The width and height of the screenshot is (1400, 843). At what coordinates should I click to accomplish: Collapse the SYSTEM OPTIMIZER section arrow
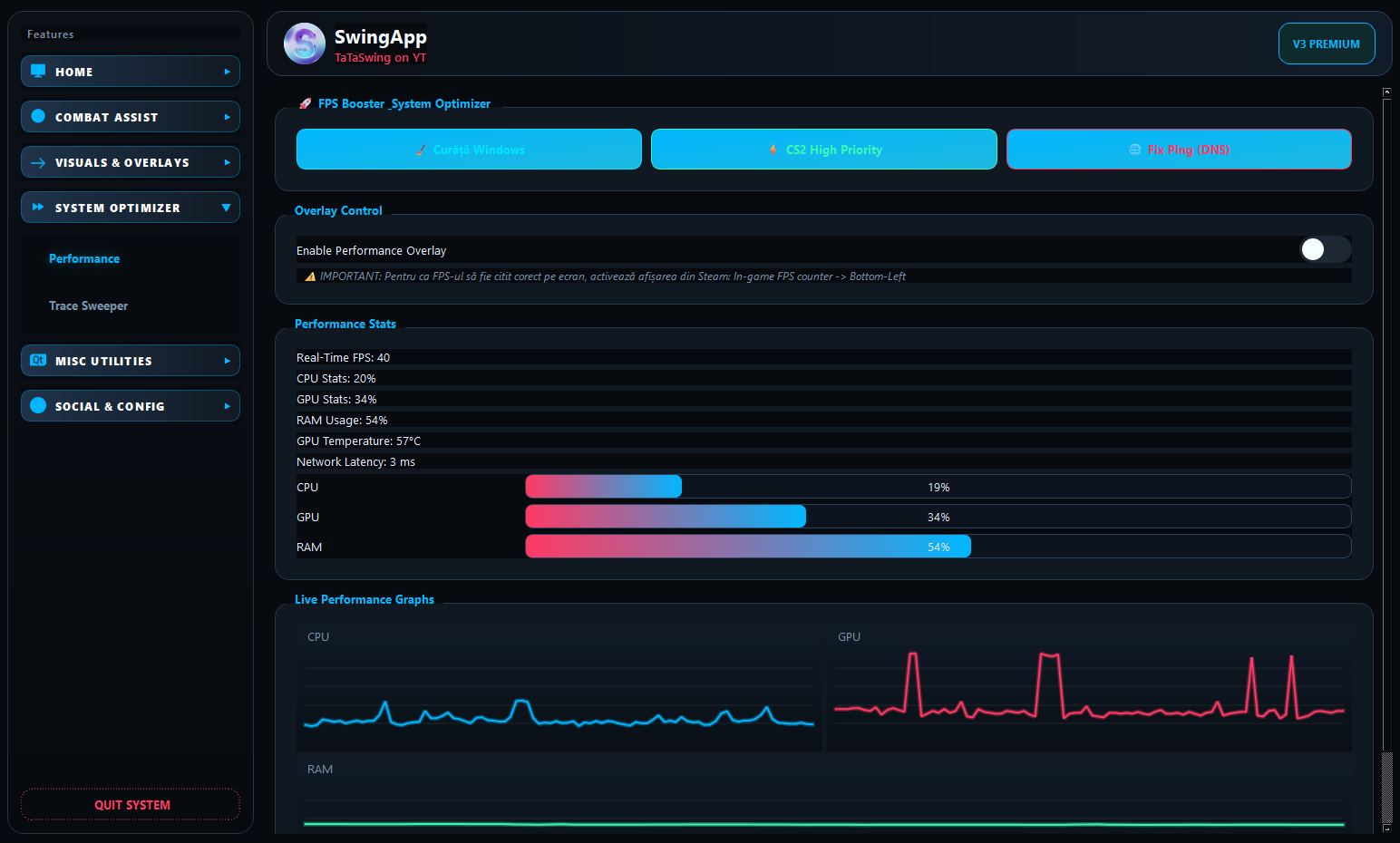click(x=226, y=208)
